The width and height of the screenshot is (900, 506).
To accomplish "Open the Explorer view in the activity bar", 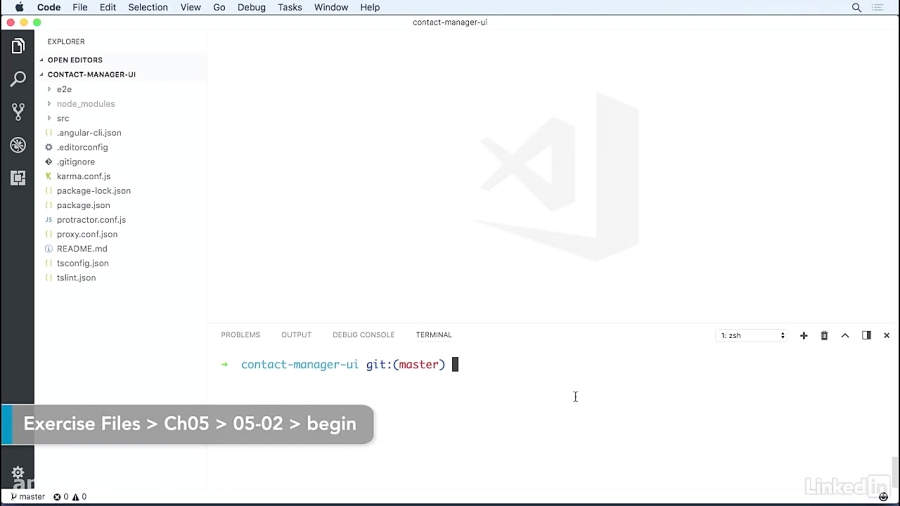I will click(x=18, y=46).
